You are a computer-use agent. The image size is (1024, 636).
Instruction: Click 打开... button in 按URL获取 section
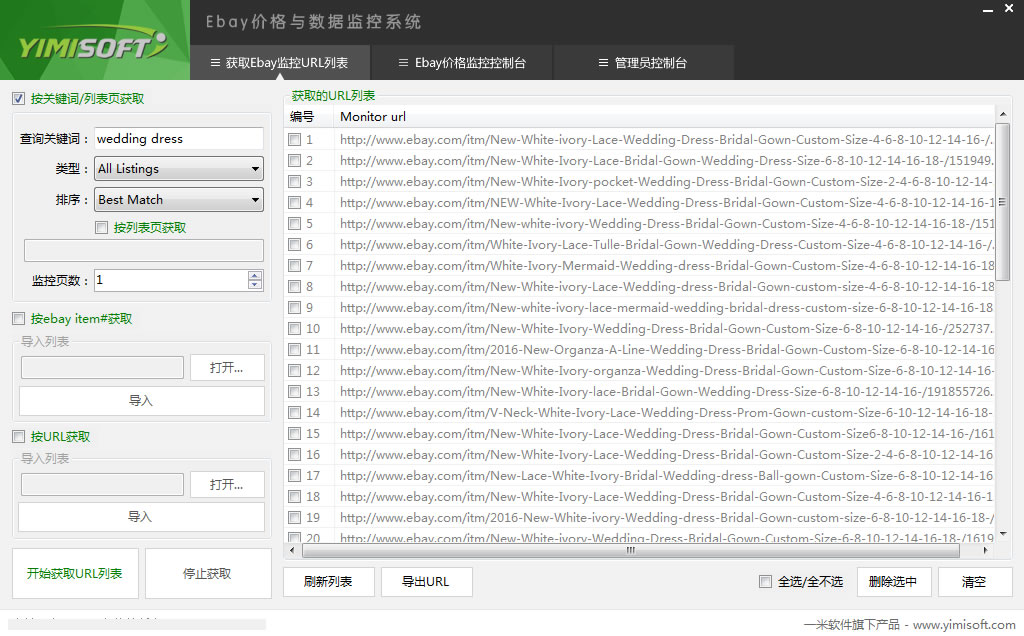(227, 485)
